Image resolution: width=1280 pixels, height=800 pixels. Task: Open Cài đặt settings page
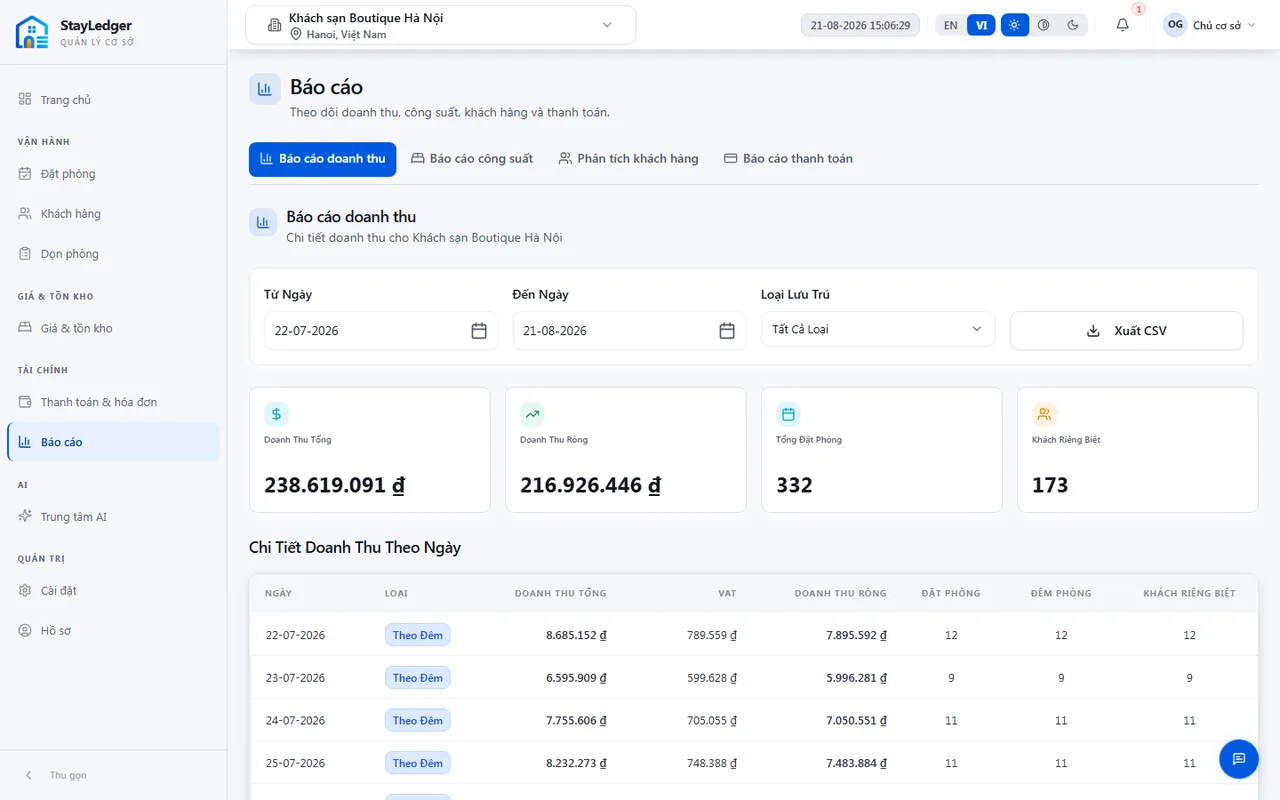tap(113, 591)
